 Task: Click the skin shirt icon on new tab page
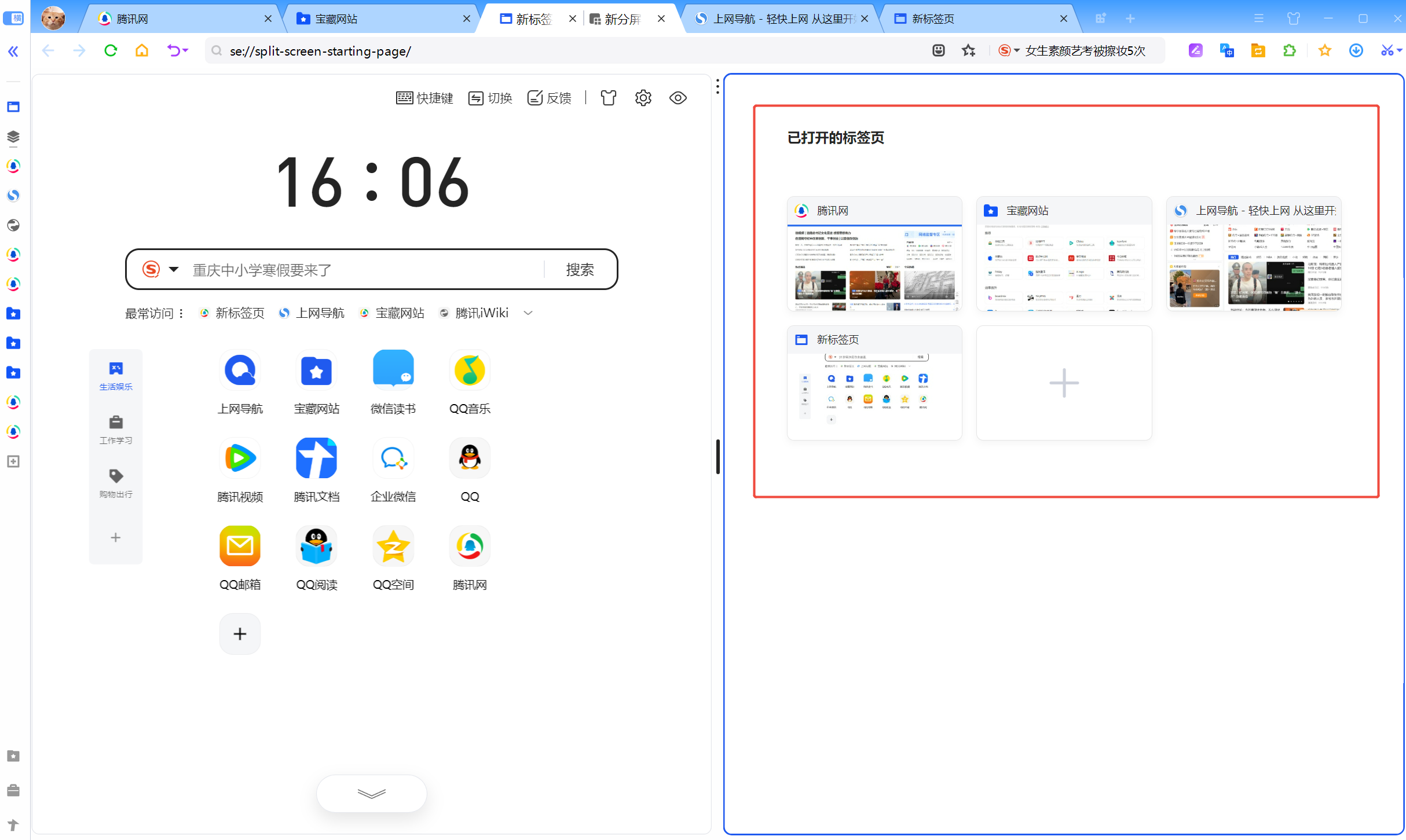click(x=608, y=98)
